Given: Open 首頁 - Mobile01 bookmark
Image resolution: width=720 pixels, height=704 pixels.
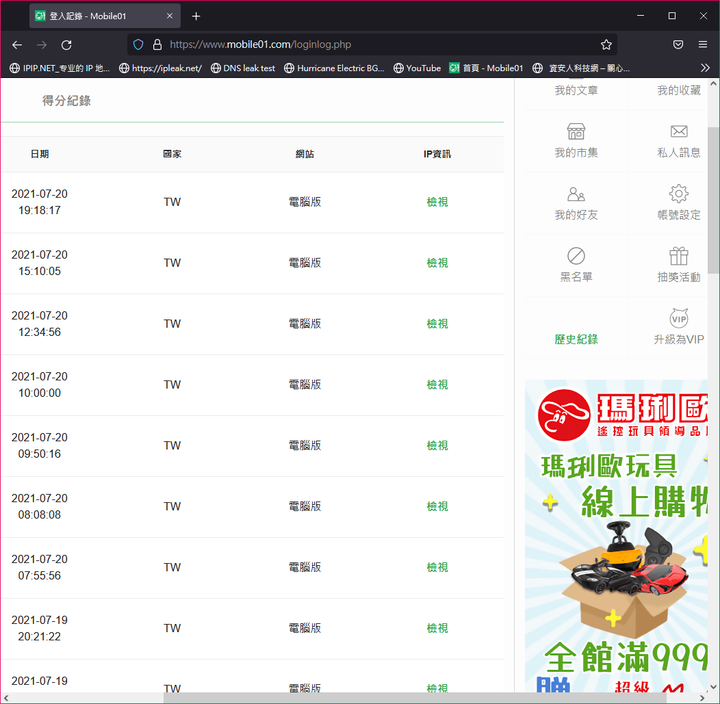Looking at the screenshot, I should [486, 68].
